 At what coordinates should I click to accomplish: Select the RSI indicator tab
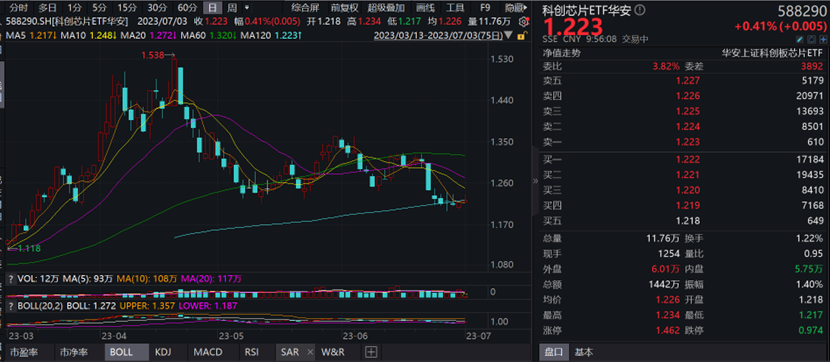tap(252, 352)
